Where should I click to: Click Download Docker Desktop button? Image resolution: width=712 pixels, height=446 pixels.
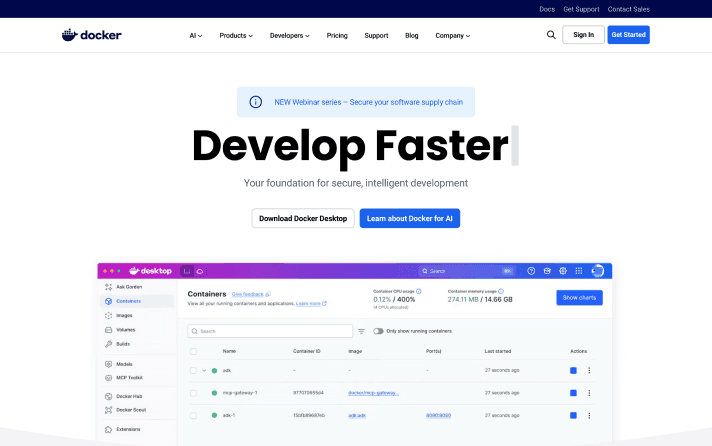(303, 218)
